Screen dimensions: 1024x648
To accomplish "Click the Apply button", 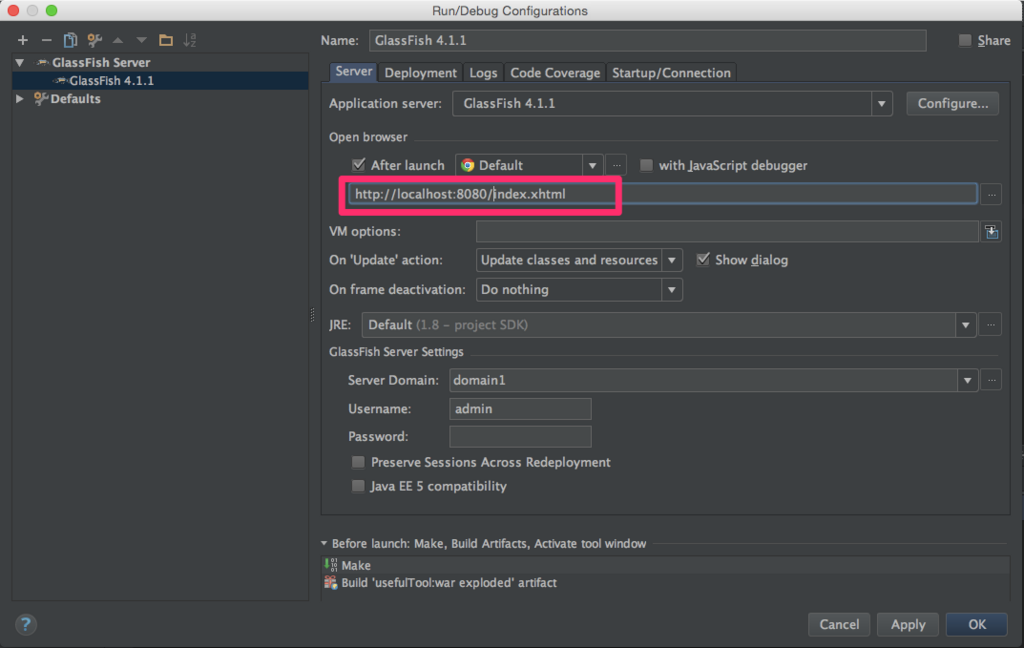I will (x=908, y=624).
